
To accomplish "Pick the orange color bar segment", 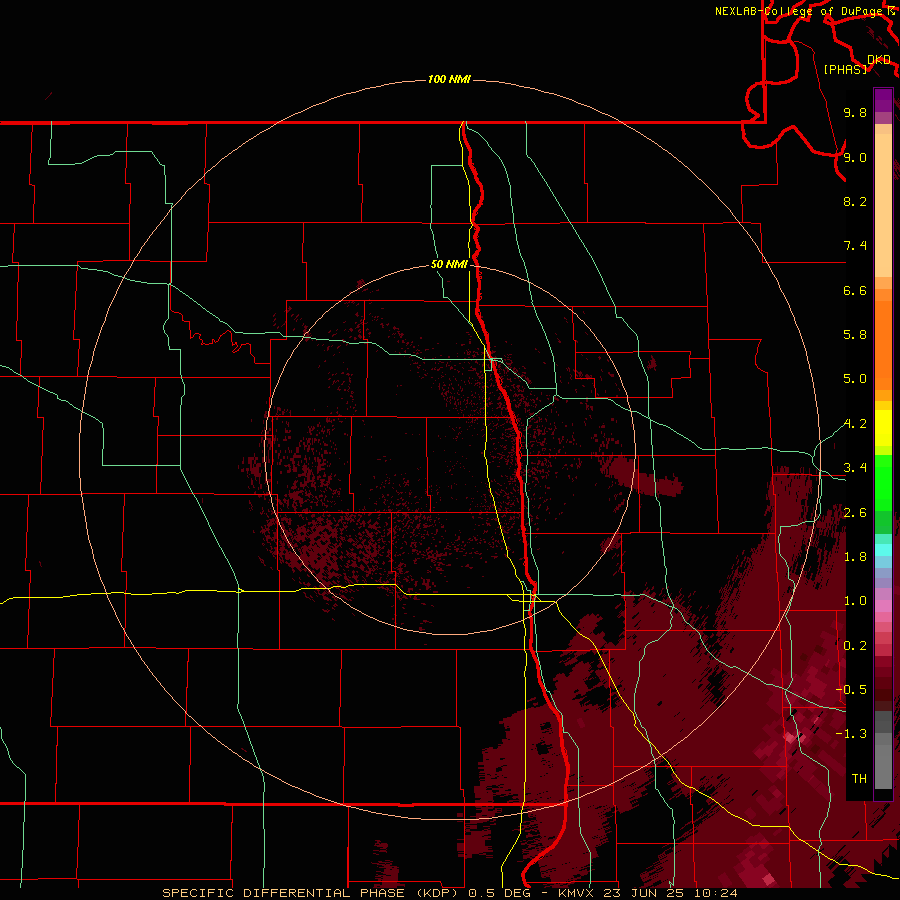I will click(x=883, y=344).
